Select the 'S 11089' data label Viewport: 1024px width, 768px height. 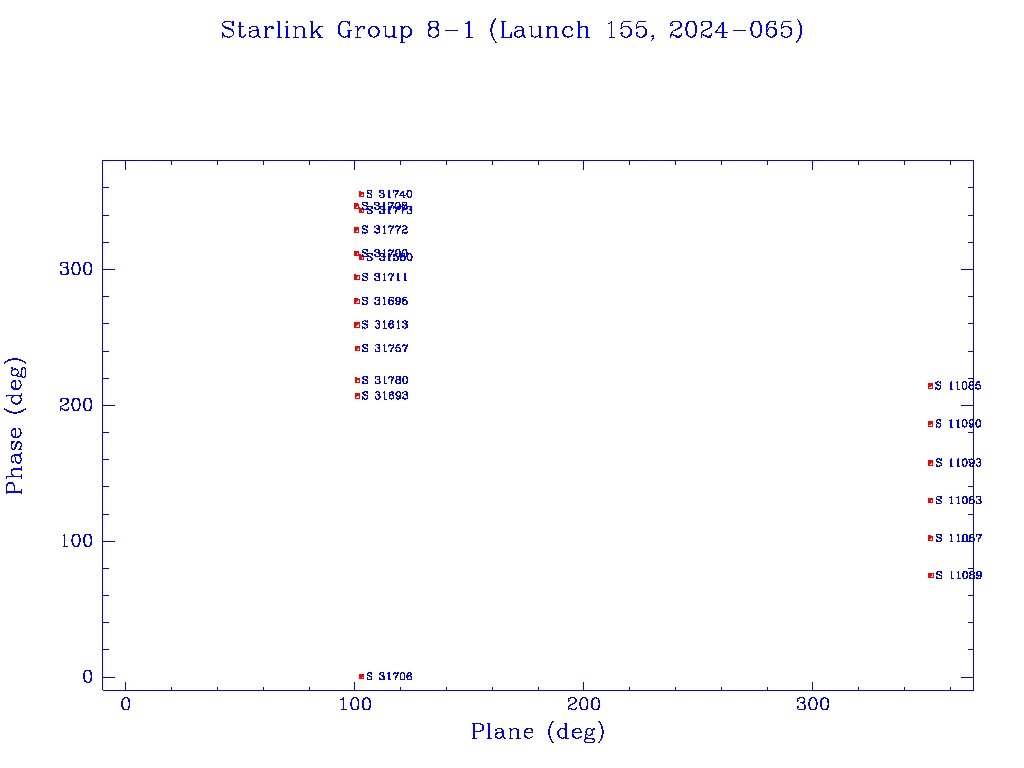click(958, 575)
